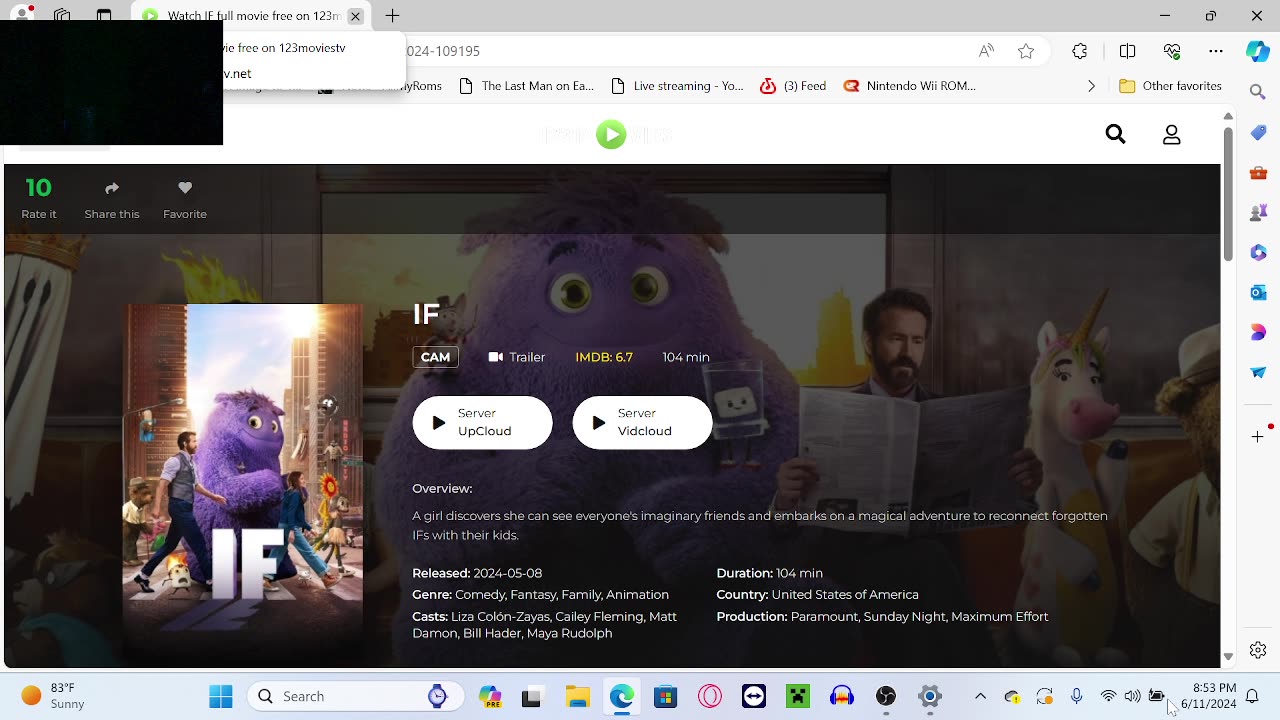Click the IMDB: 6.7 rating text
The height and width of the screenshot is (720, 1280).
pyautogui.click(x=604, y=357)
